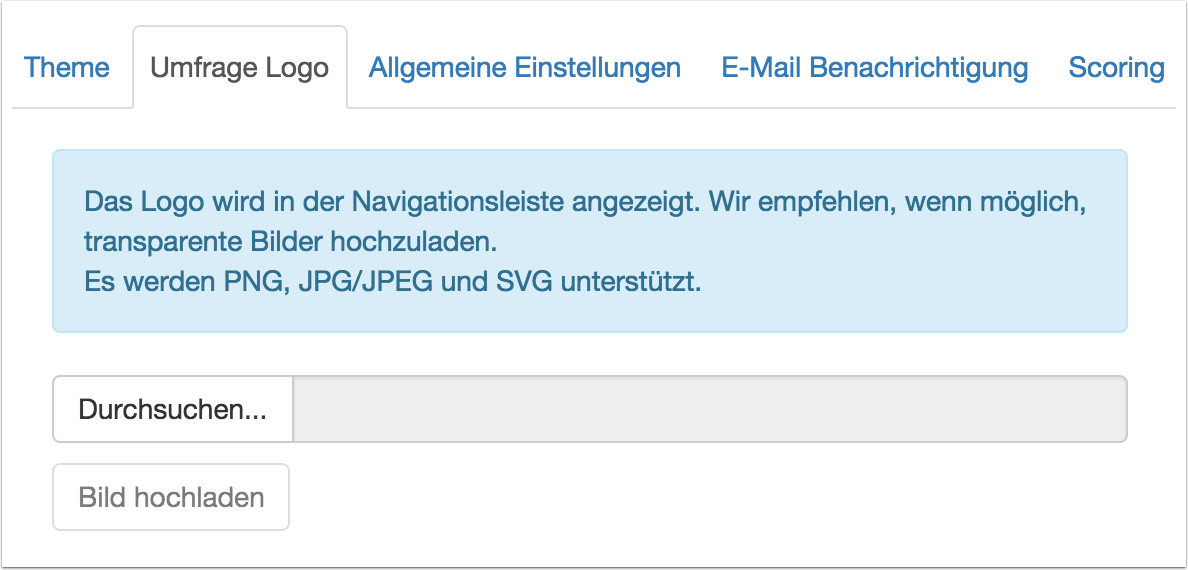Click the blue logo info message box
The height and width of the screenshot is (570, 1188).
click(589, 241)
